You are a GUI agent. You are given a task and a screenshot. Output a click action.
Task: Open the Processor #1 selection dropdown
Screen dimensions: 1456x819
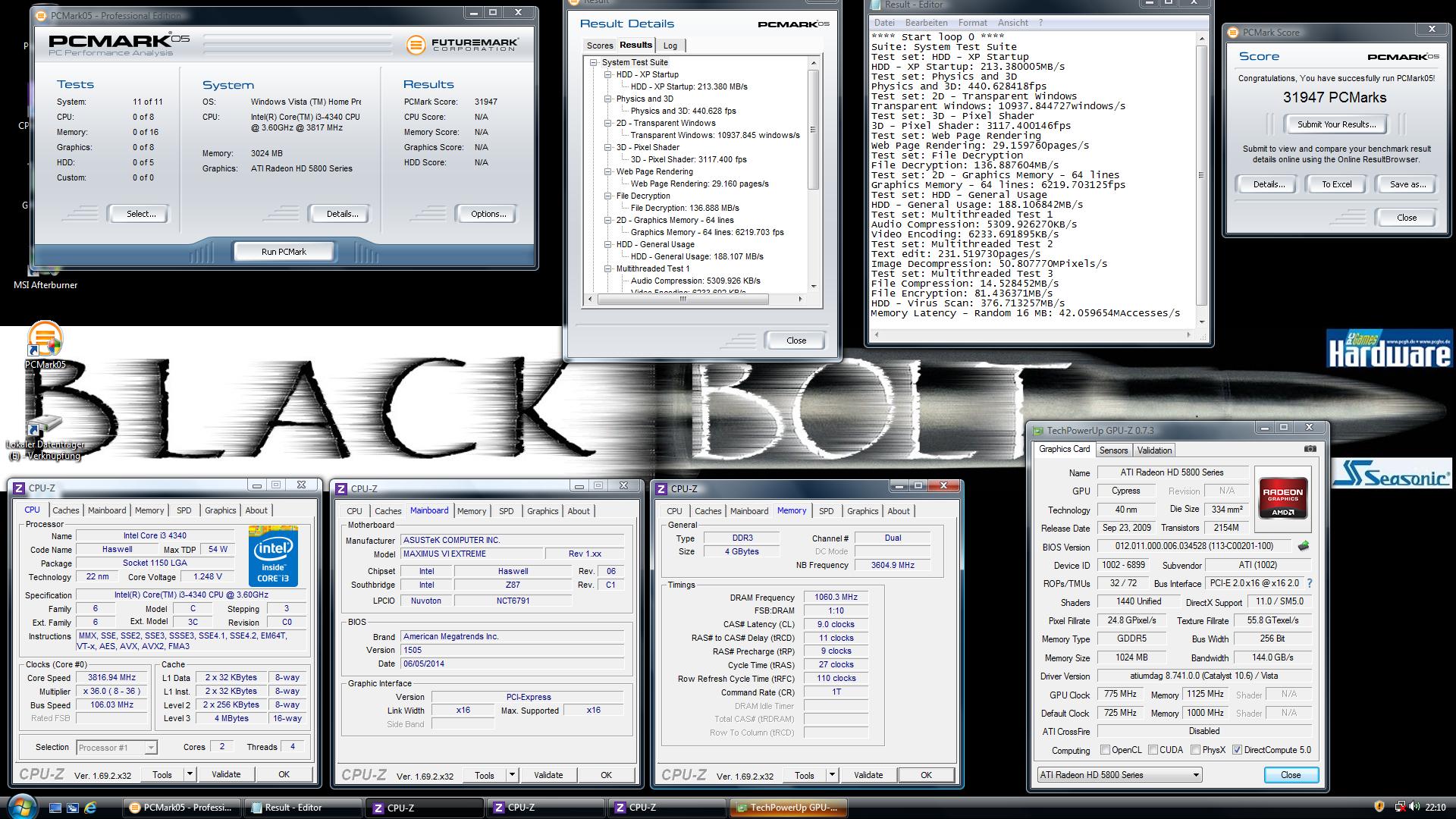117,748
